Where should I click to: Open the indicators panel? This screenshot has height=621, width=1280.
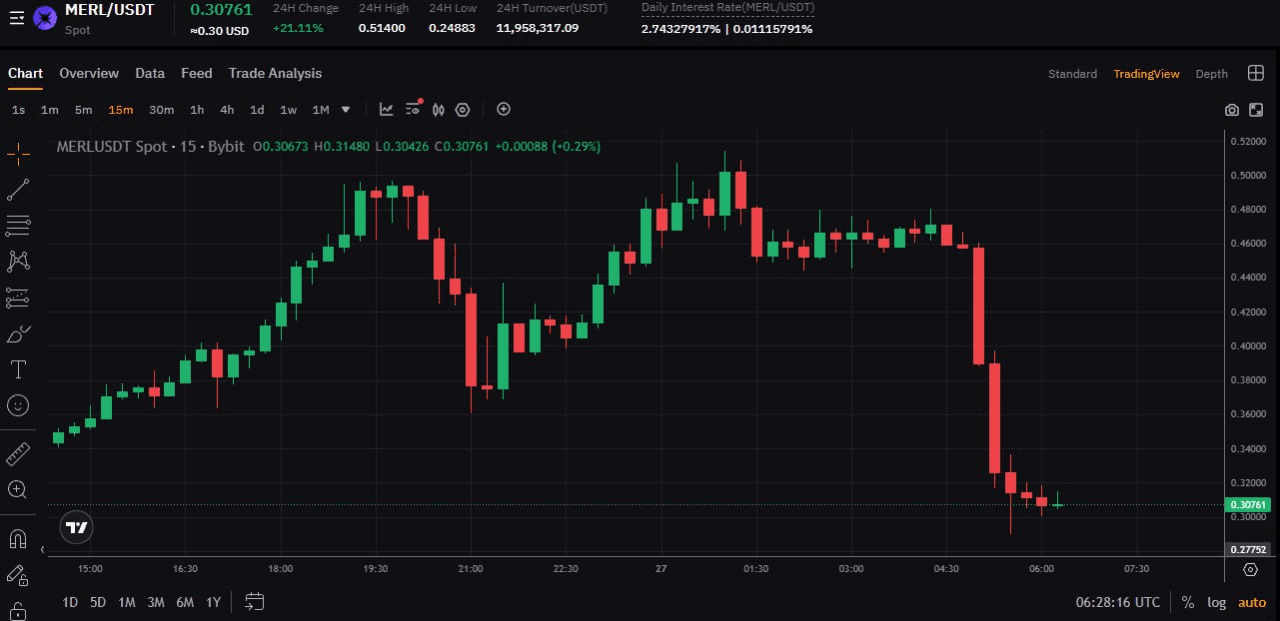[386, 110]
